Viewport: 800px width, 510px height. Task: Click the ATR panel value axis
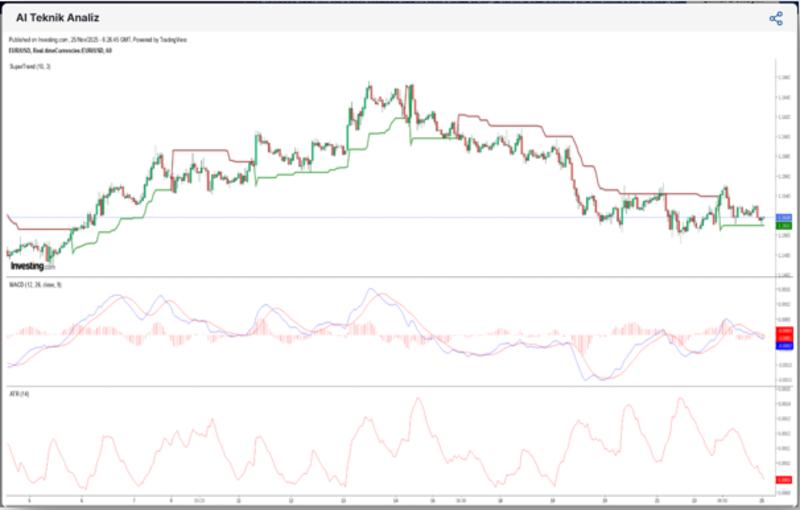pyautogui.click(x=784, y=430)
